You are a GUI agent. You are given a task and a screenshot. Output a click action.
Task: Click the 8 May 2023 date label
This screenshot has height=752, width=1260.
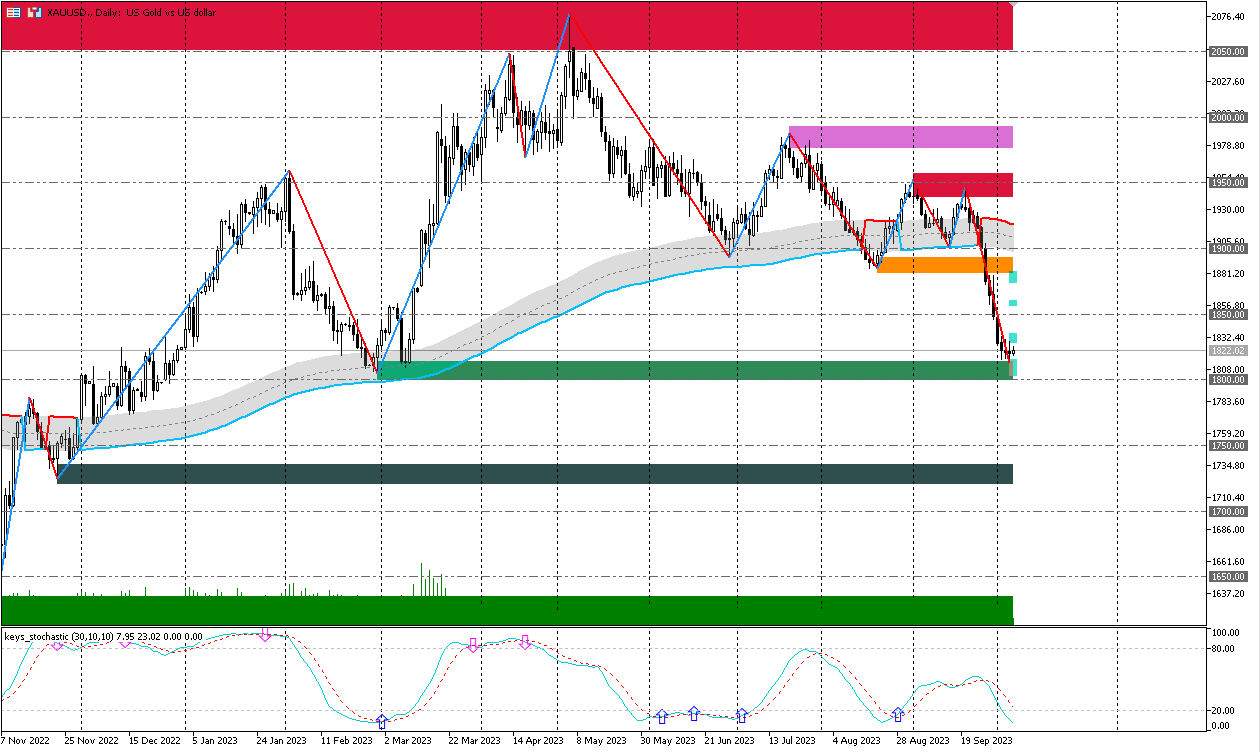601,741
